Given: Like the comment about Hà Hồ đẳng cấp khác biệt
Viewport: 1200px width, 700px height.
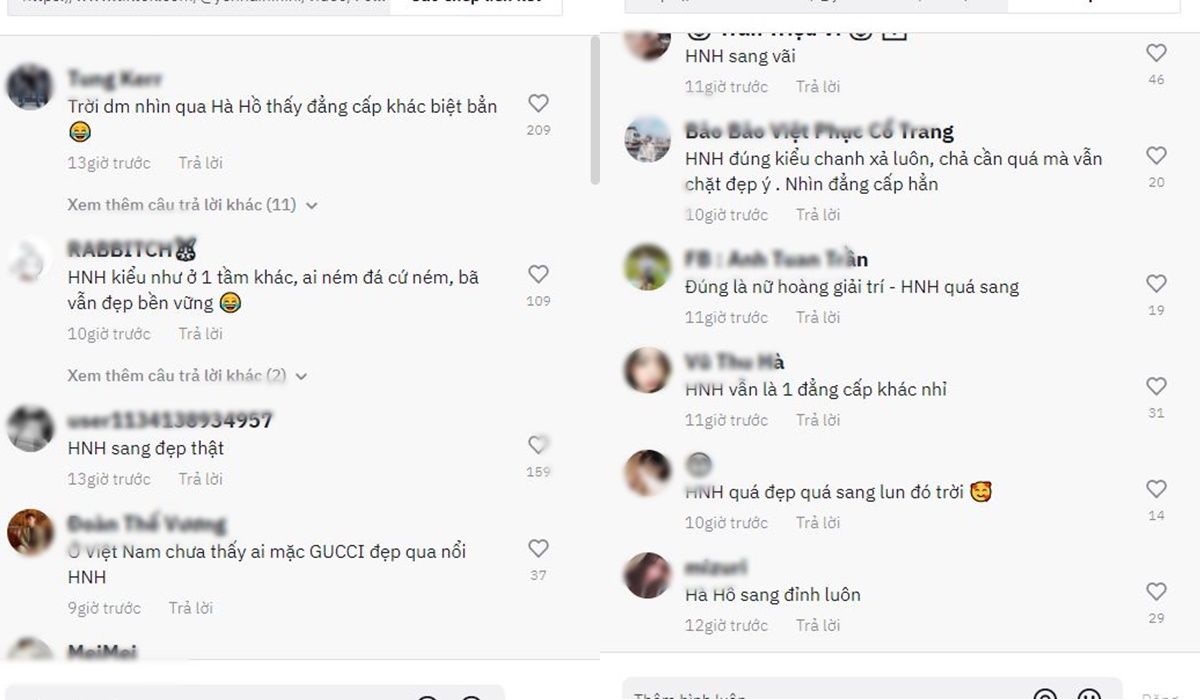Looking at the screenshot, I should [538, 103].
